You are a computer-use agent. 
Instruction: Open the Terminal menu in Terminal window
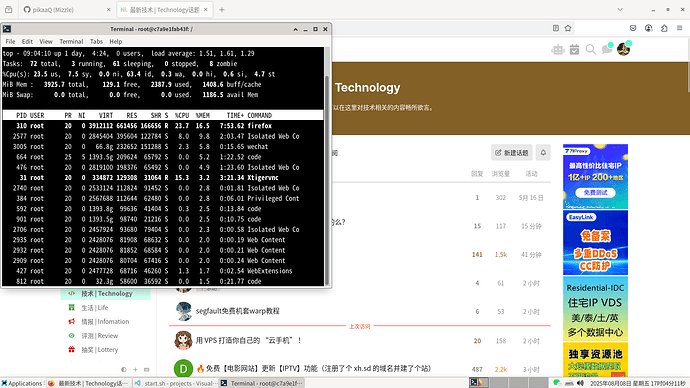(x=71, y=41)
